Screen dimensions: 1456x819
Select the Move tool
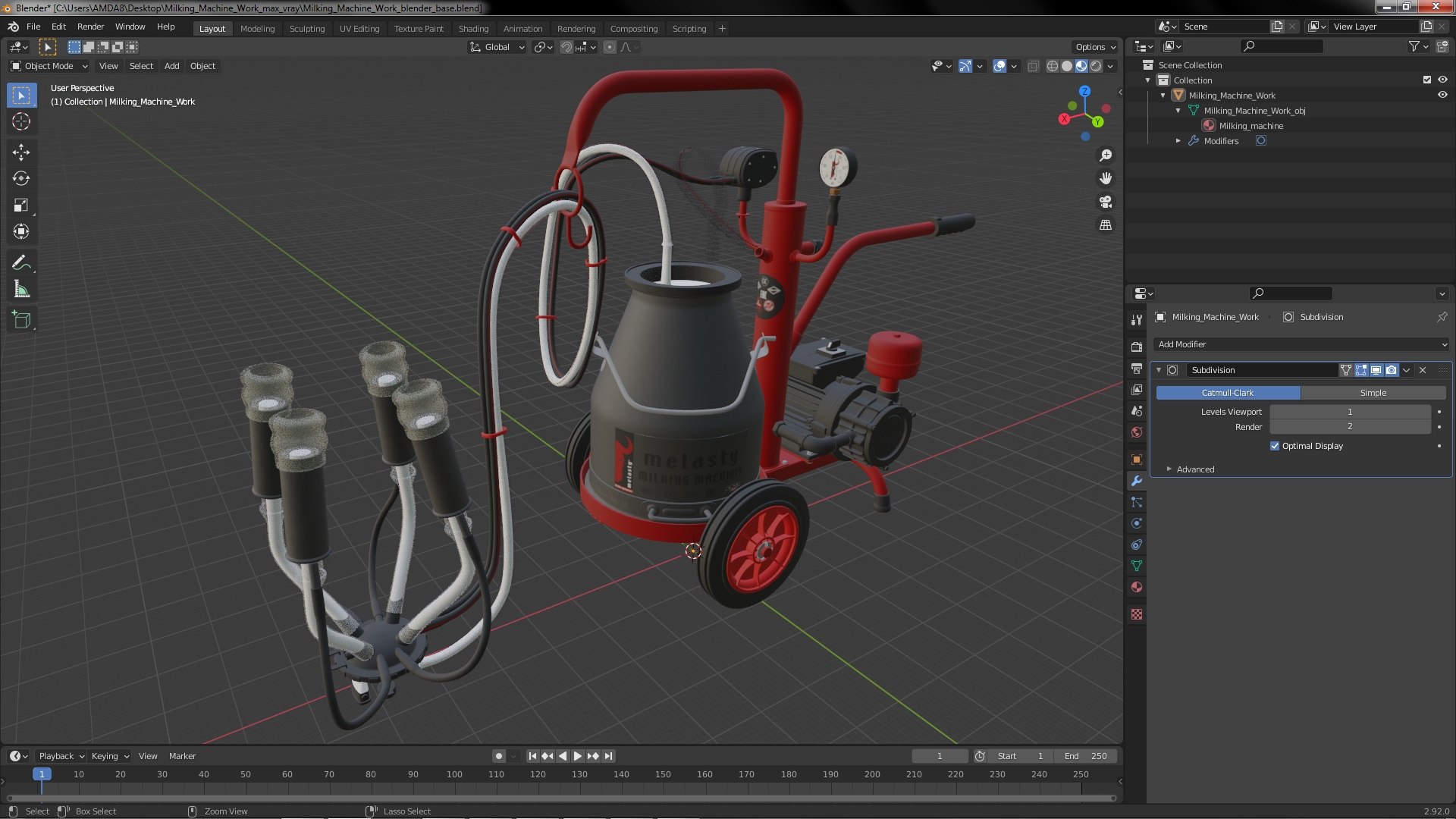pyautogui.click(x=21, y=152)
